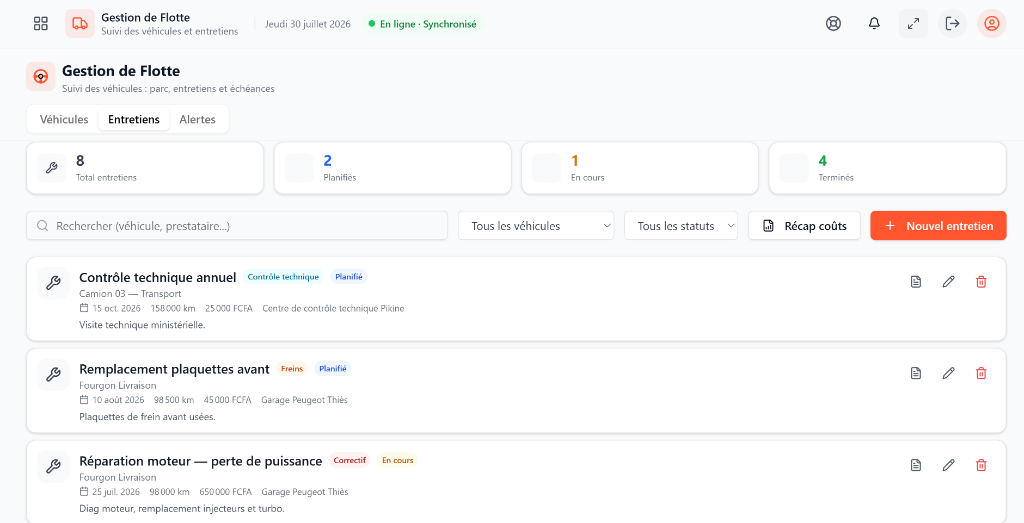This screenshot has height=523, width=1024.
Task: Click the orange truck logo icon
Action: click(80, 24)
